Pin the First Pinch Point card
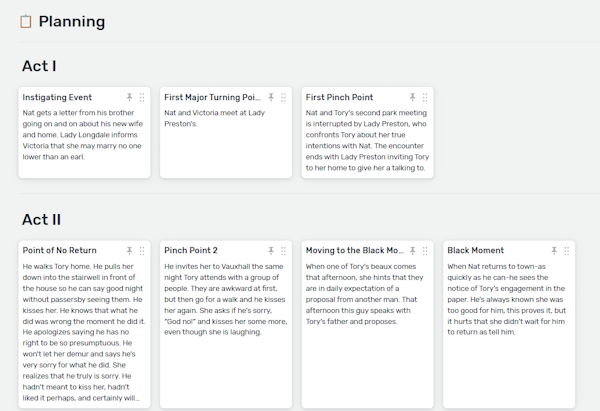600x411 pixels. coord(413,98)
